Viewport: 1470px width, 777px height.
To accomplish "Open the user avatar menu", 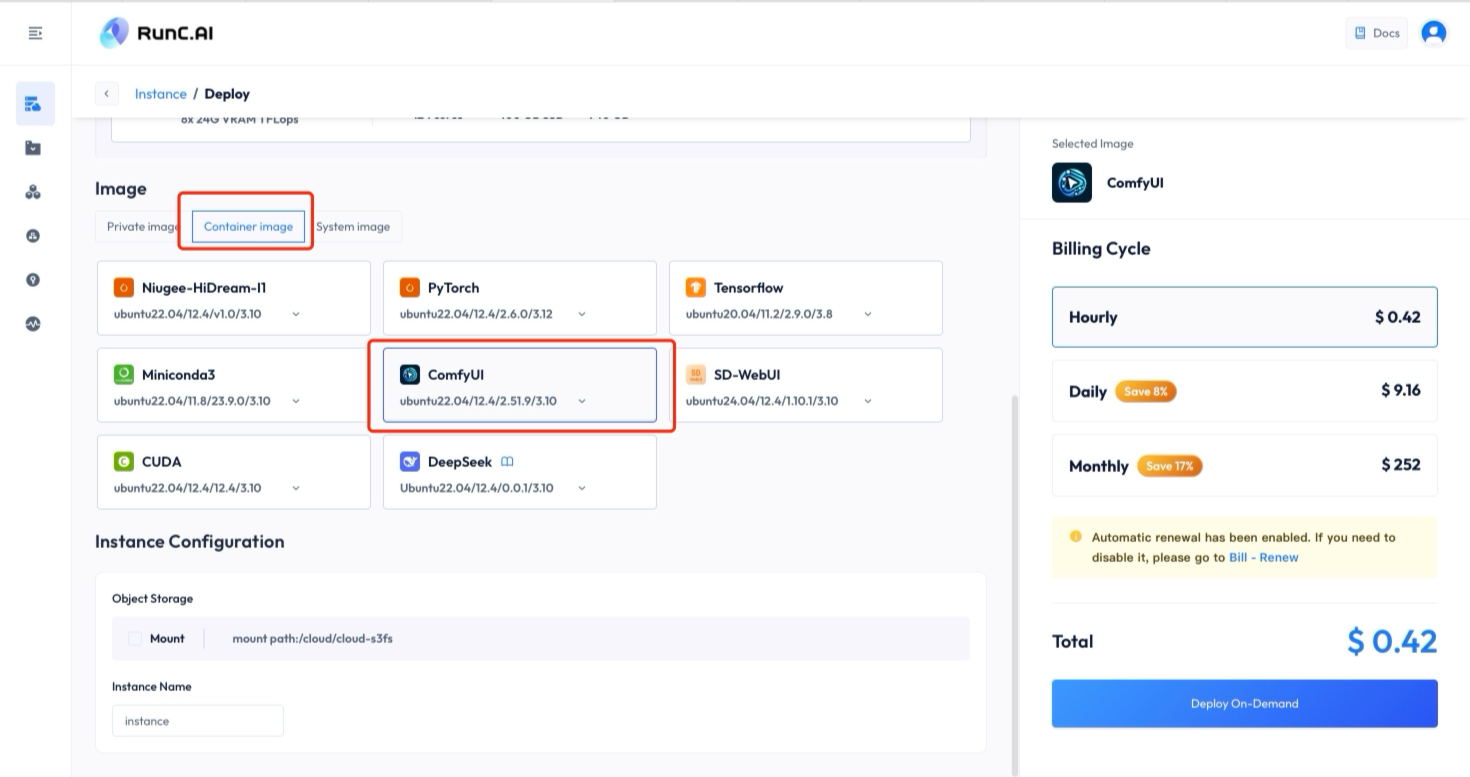I will (x=1434, y=33).
